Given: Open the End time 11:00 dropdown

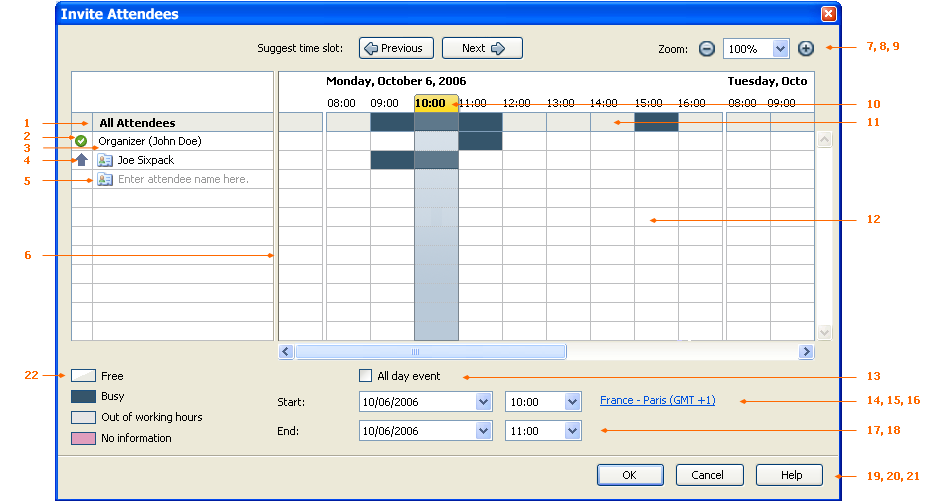Looking at the screenshot, I should 572,431.
